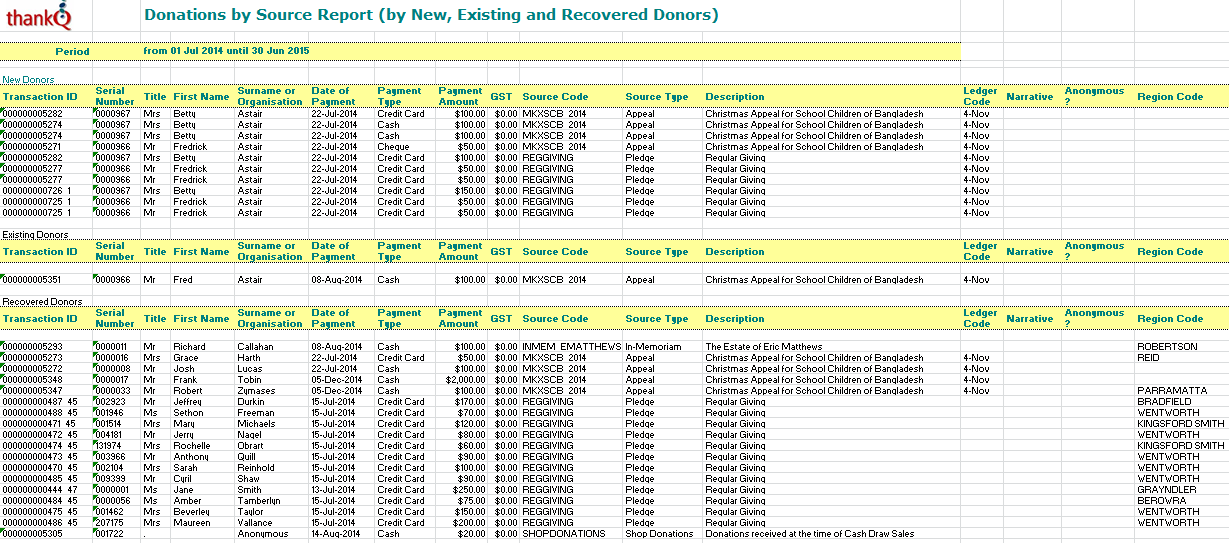Select surname cell Harth
The image size is (1229, 543).
pyautogui.click(x=248, y=358)
